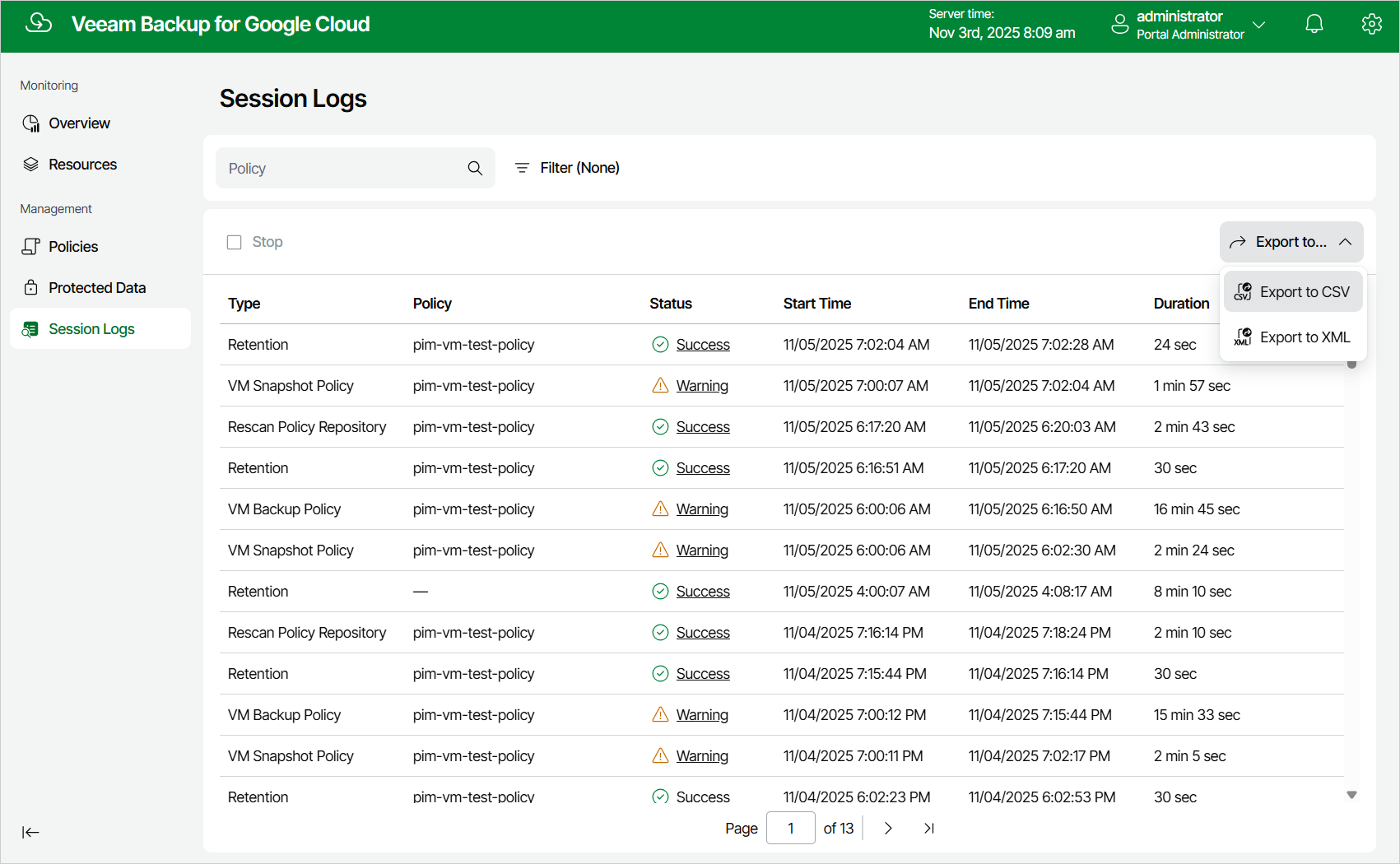1400x864 pixels.
Task: Open the notifications bell
Action: 1314,24
